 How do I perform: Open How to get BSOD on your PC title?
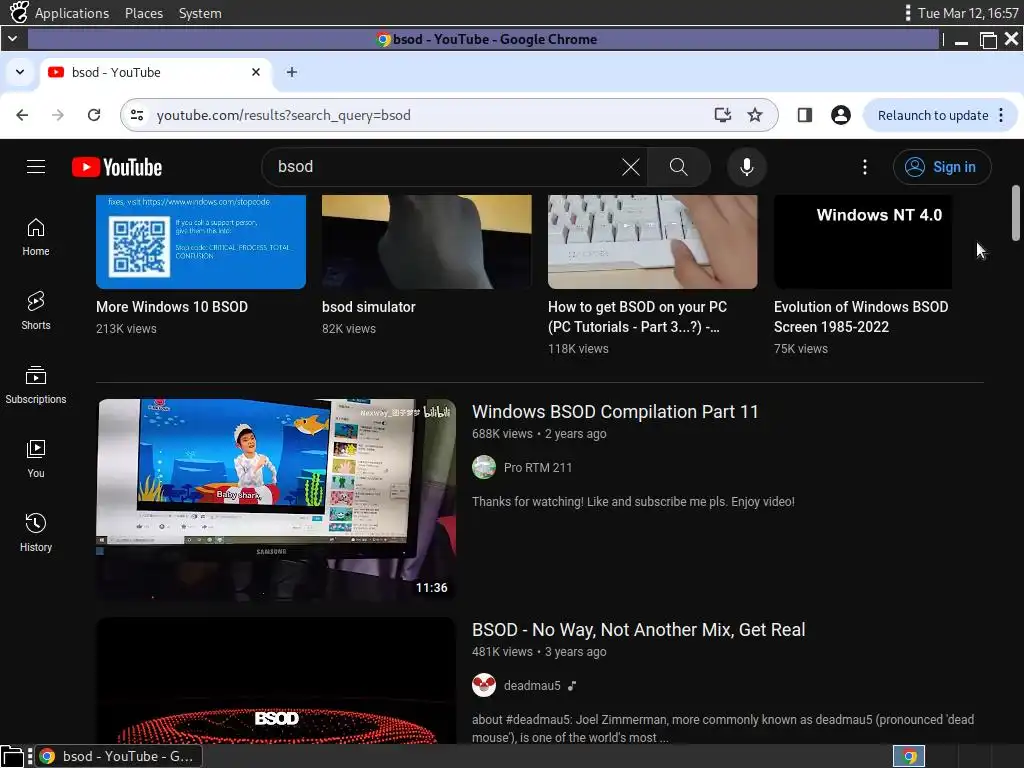(x=637, y=317)
